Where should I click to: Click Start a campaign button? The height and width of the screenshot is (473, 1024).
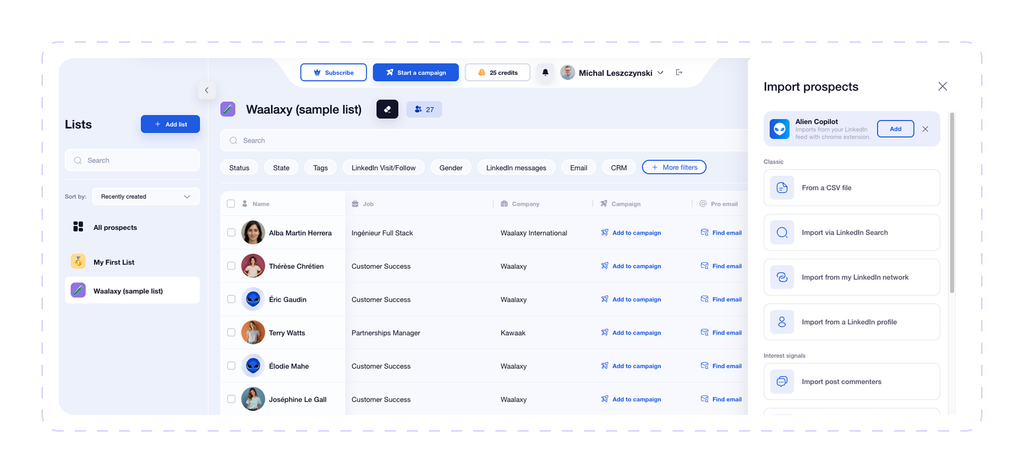point(416,73)
